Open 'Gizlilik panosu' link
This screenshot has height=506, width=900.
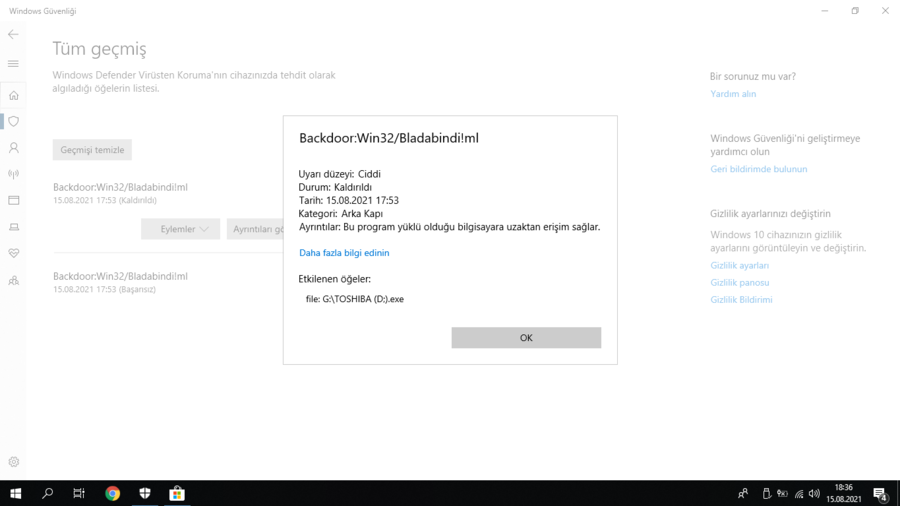(739, 283)
